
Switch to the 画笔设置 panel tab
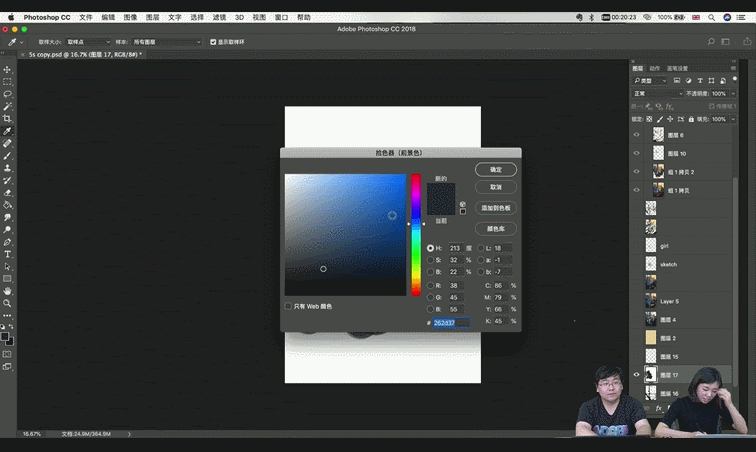(677, 68)
